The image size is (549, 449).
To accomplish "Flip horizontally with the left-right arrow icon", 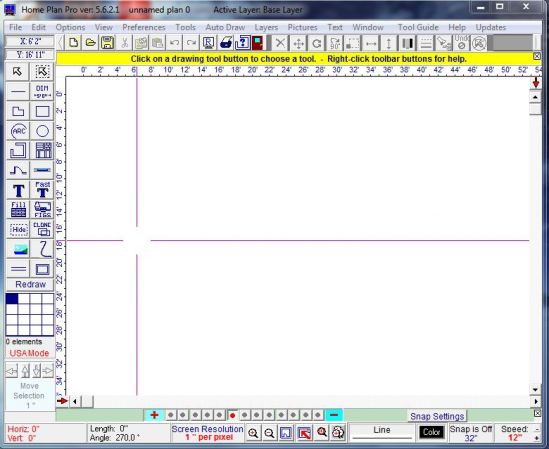I will tap(371, 43).
